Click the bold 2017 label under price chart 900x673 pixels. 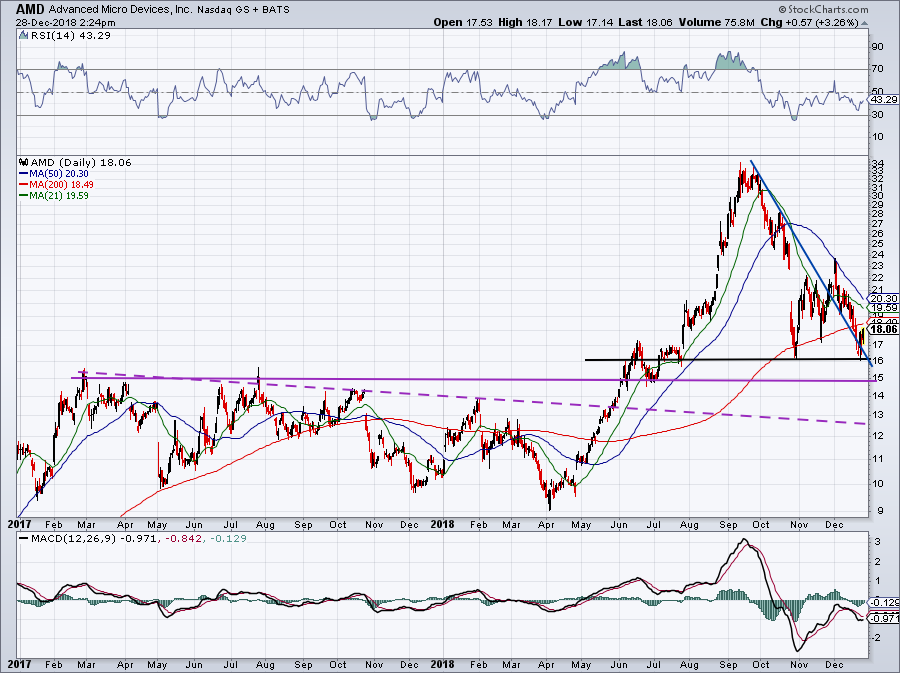coord(18,524)
